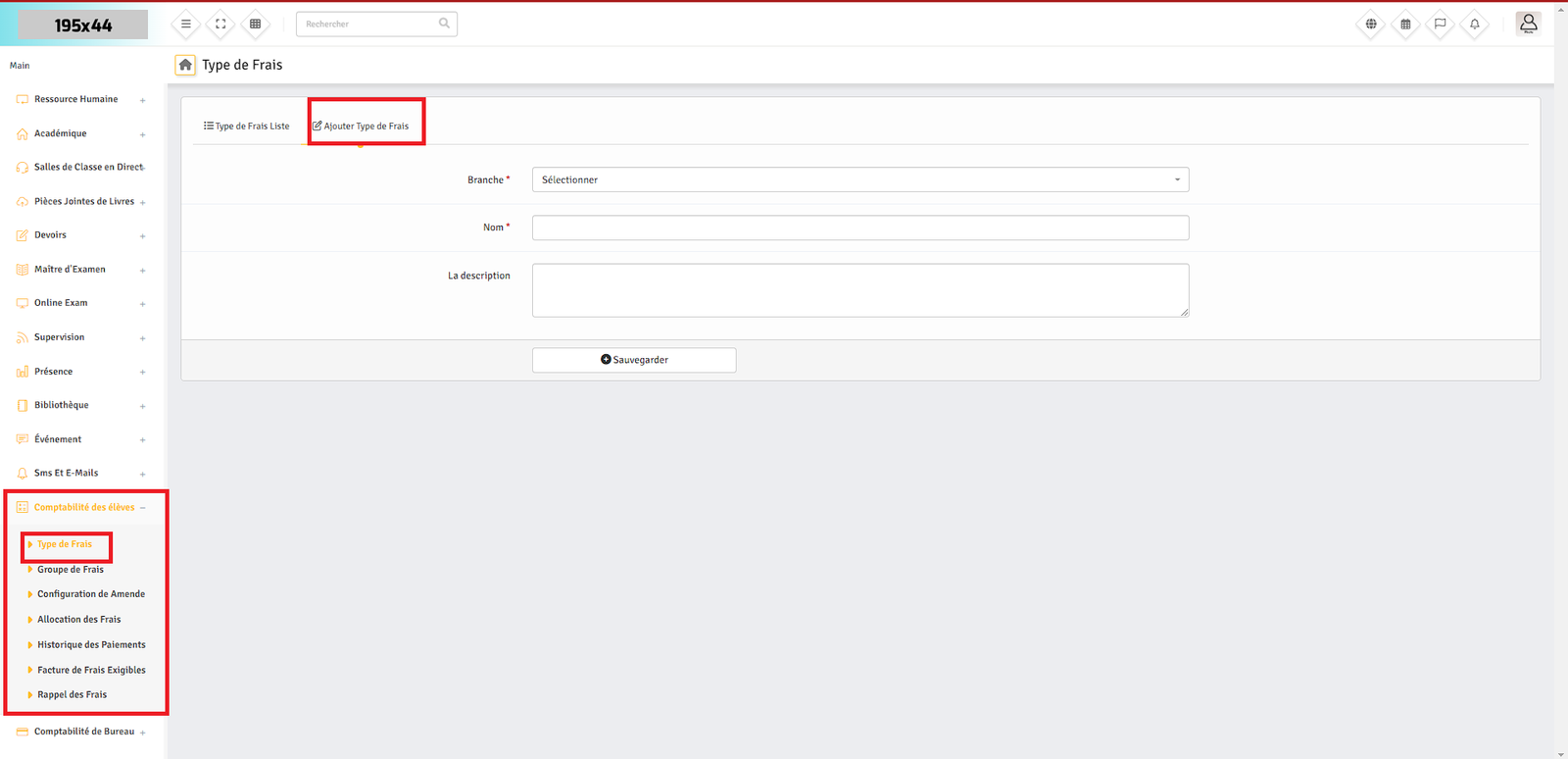
Task: Click the Sauvegarder button
Action: tap(634, 360)
